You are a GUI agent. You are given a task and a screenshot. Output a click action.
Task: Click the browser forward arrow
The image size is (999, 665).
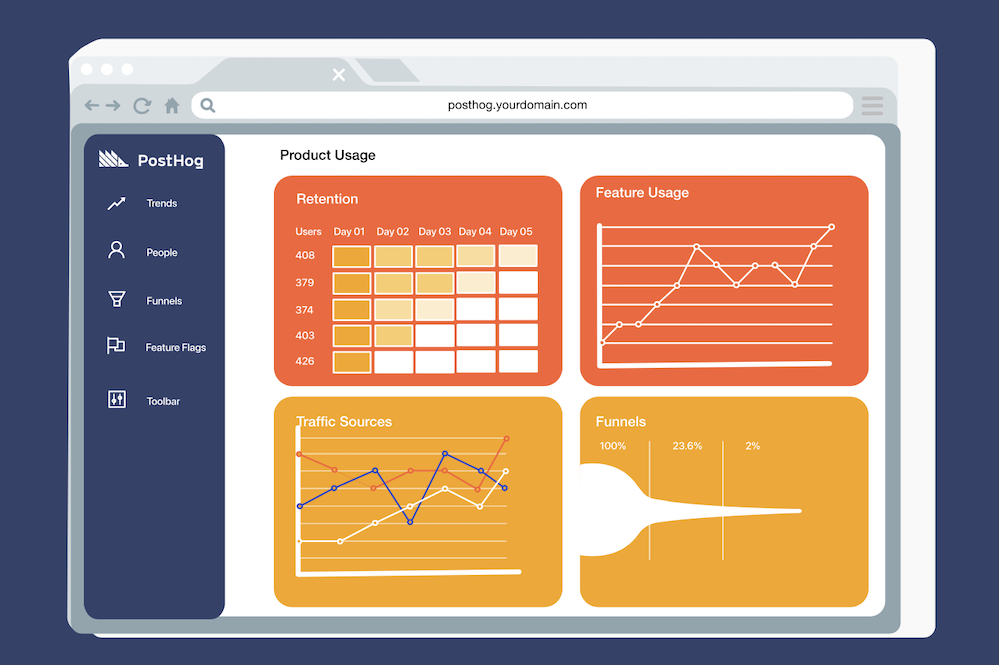(x=113, y=105)
